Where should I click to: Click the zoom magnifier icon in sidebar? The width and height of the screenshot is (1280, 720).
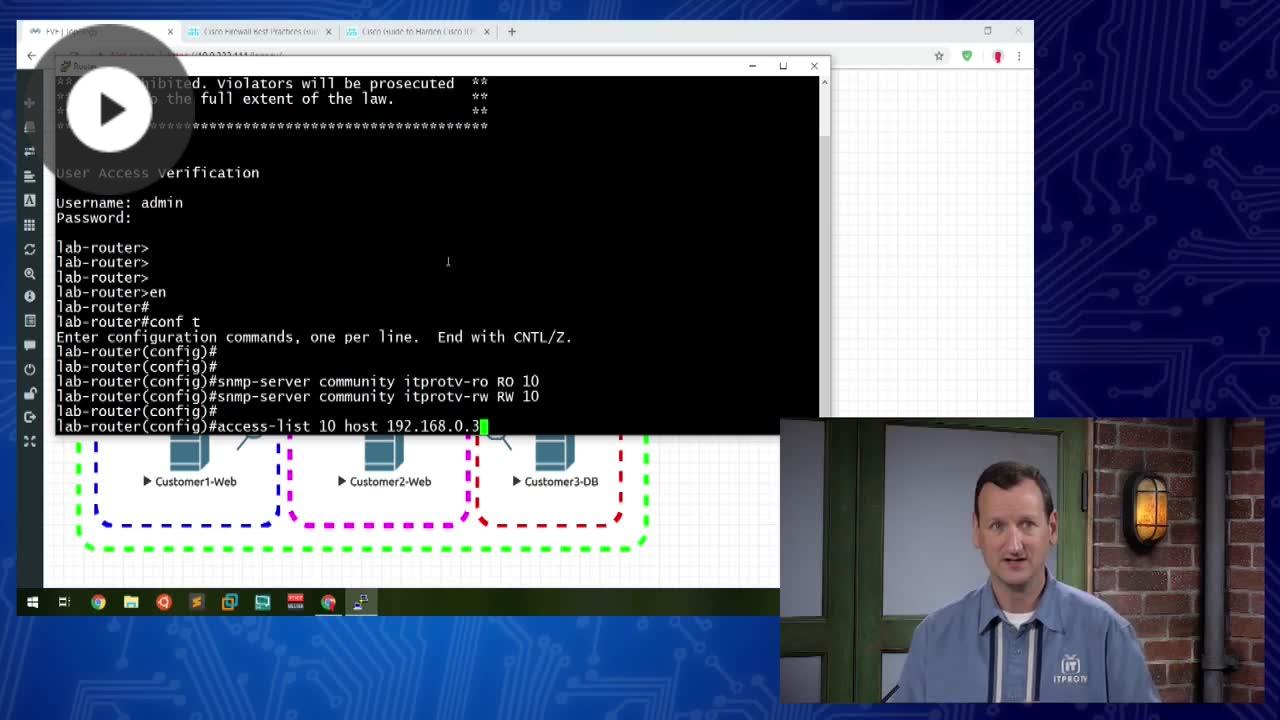(29, 273)
